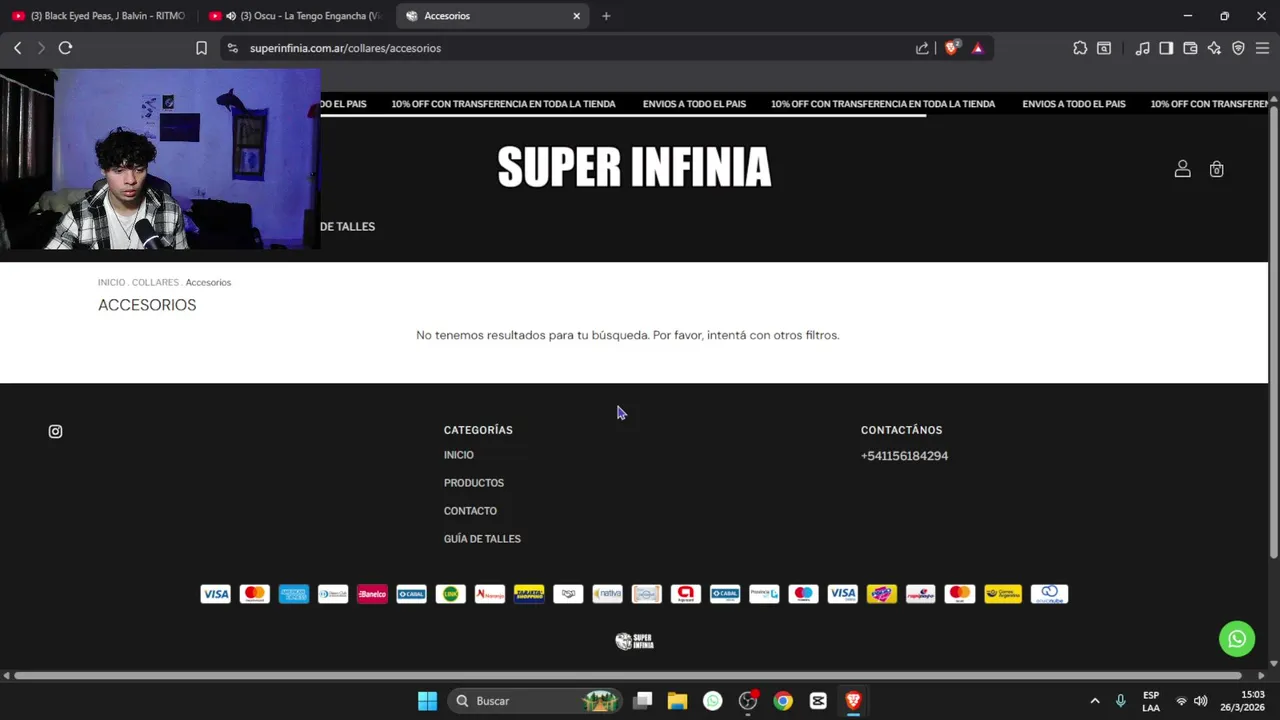This screenshot has height=720, width=1280.
Task: Click the ESP LAA language indicator
Action: (1151, 701)
